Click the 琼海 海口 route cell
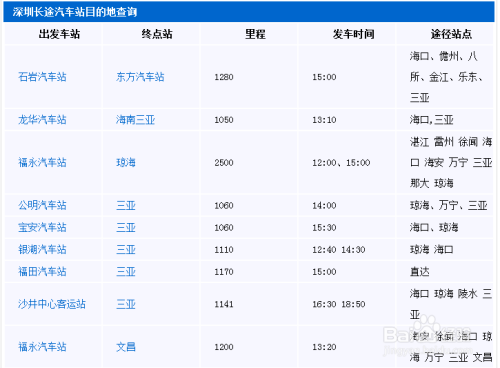 tap(432, 249)
